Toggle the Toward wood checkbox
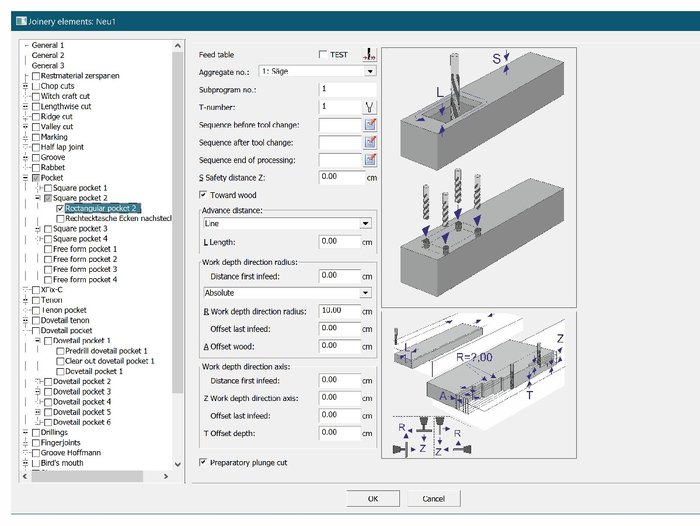Screen dimensions: 700x526 coord(203,195)
